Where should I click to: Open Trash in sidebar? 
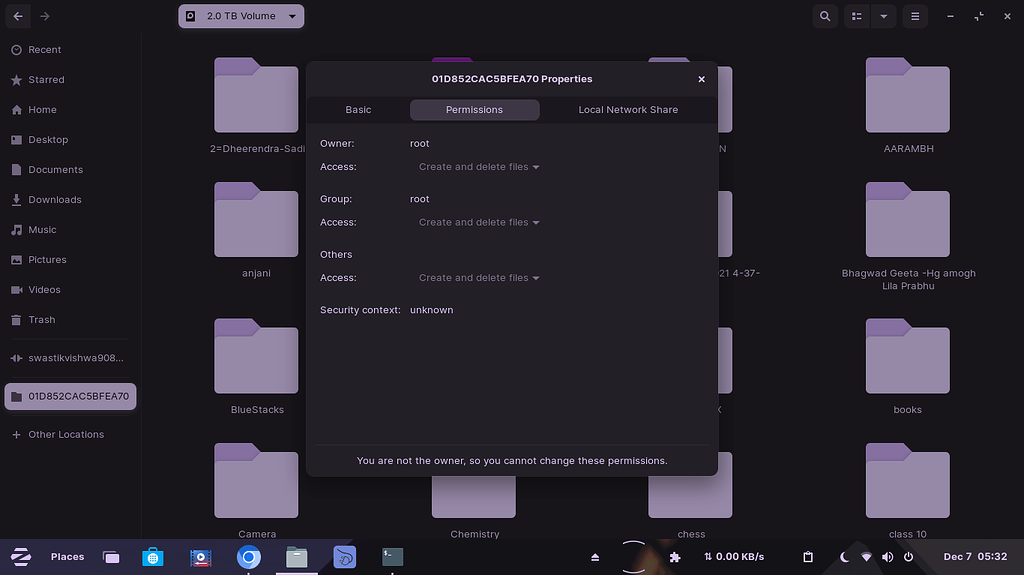70,320
